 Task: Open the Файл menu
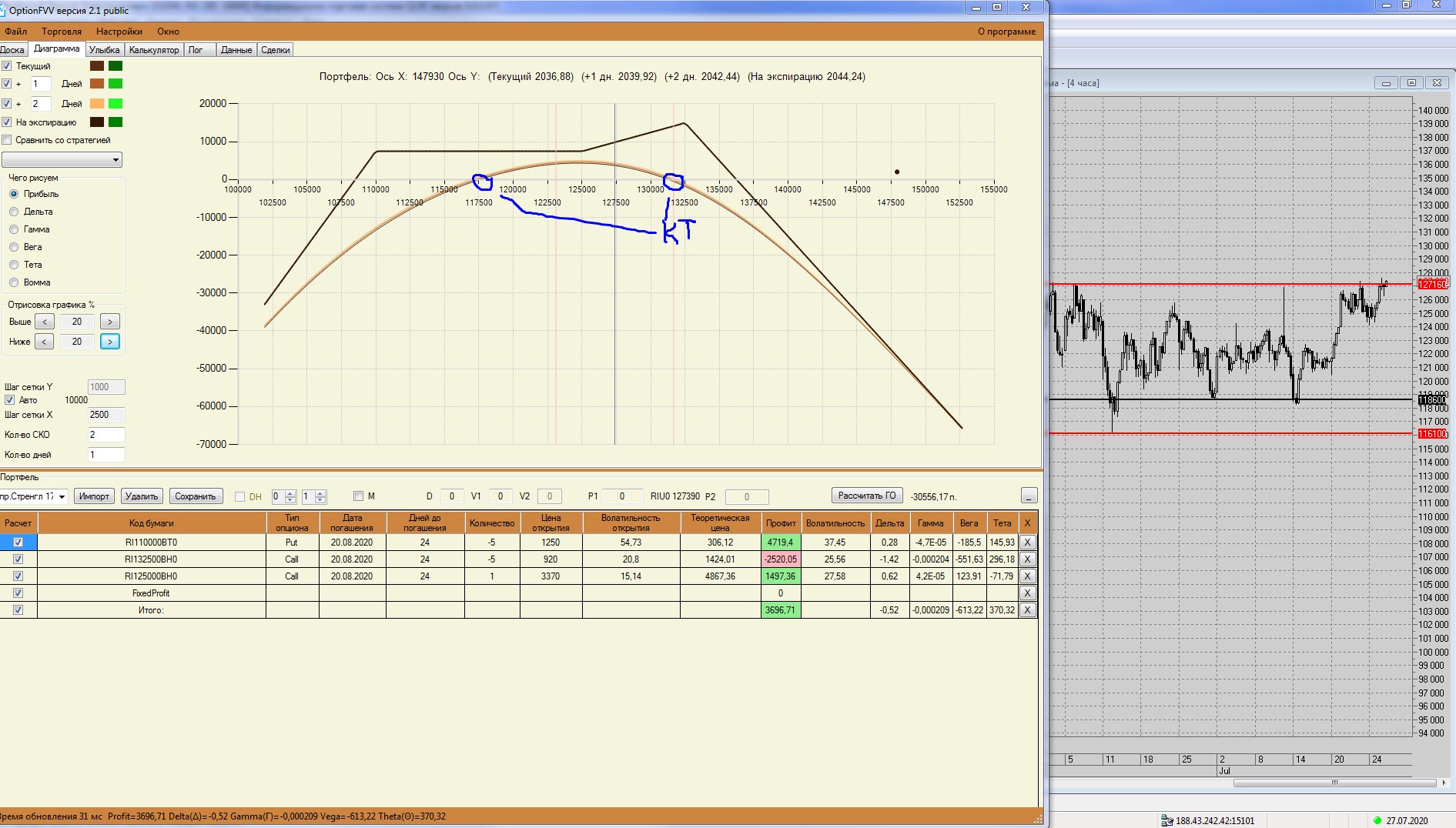(15, 32)
